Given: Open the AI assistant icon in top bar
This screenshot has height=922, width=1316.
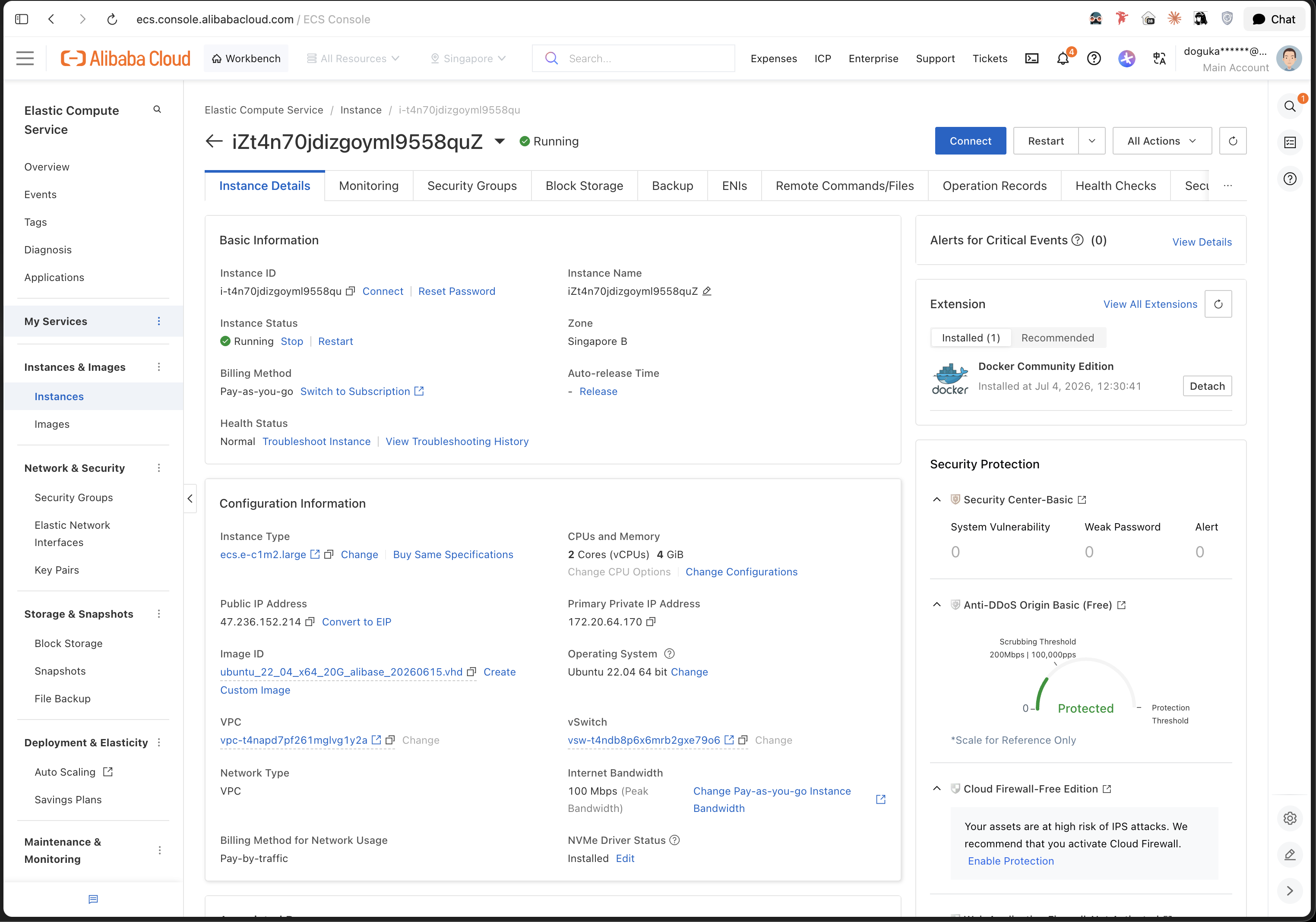Looking at the screenshot, I should pyautogui.click(x=1127, y=58).
